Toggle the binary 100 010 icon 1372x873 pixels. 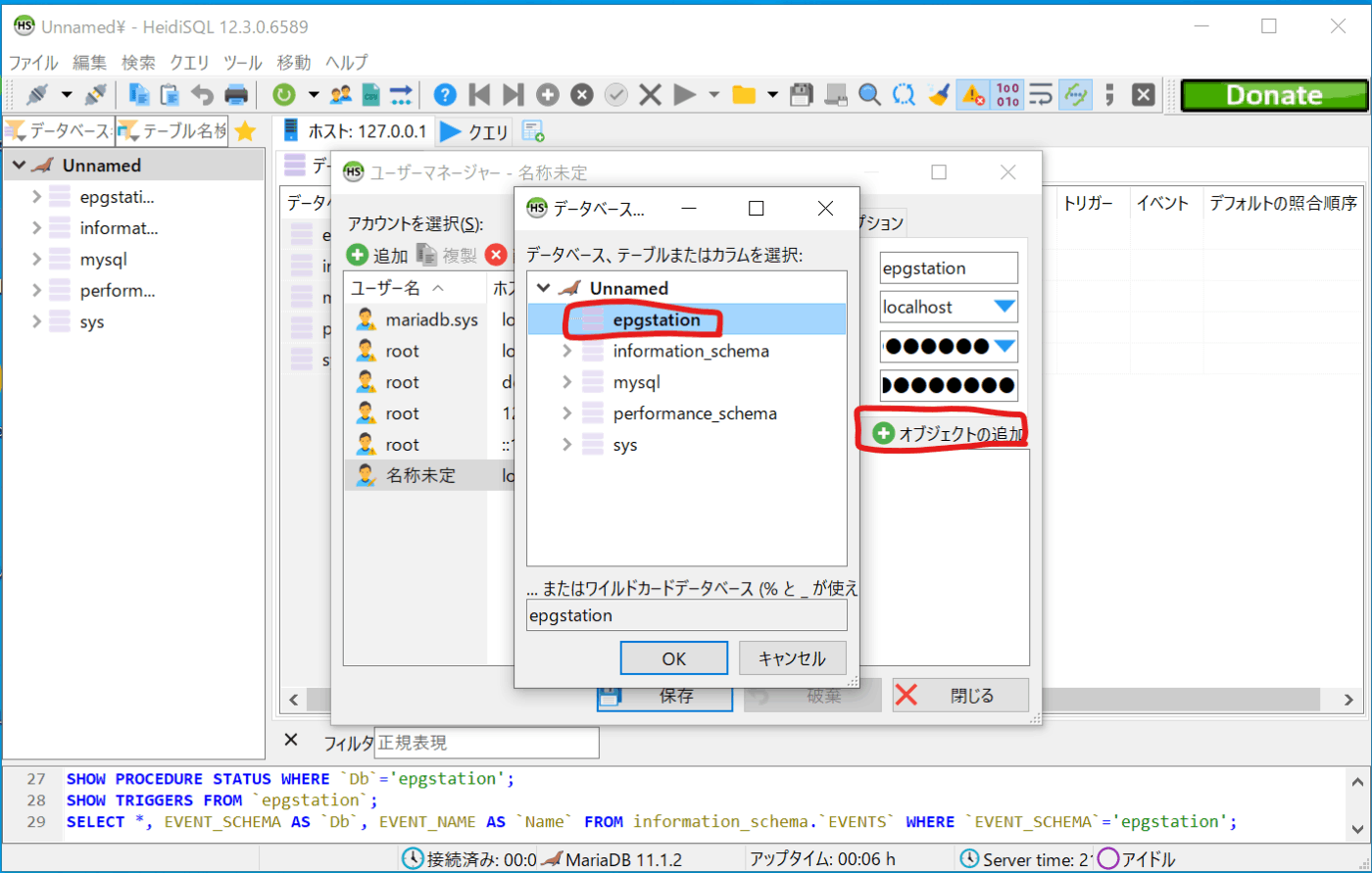[x=1006, y=95]
